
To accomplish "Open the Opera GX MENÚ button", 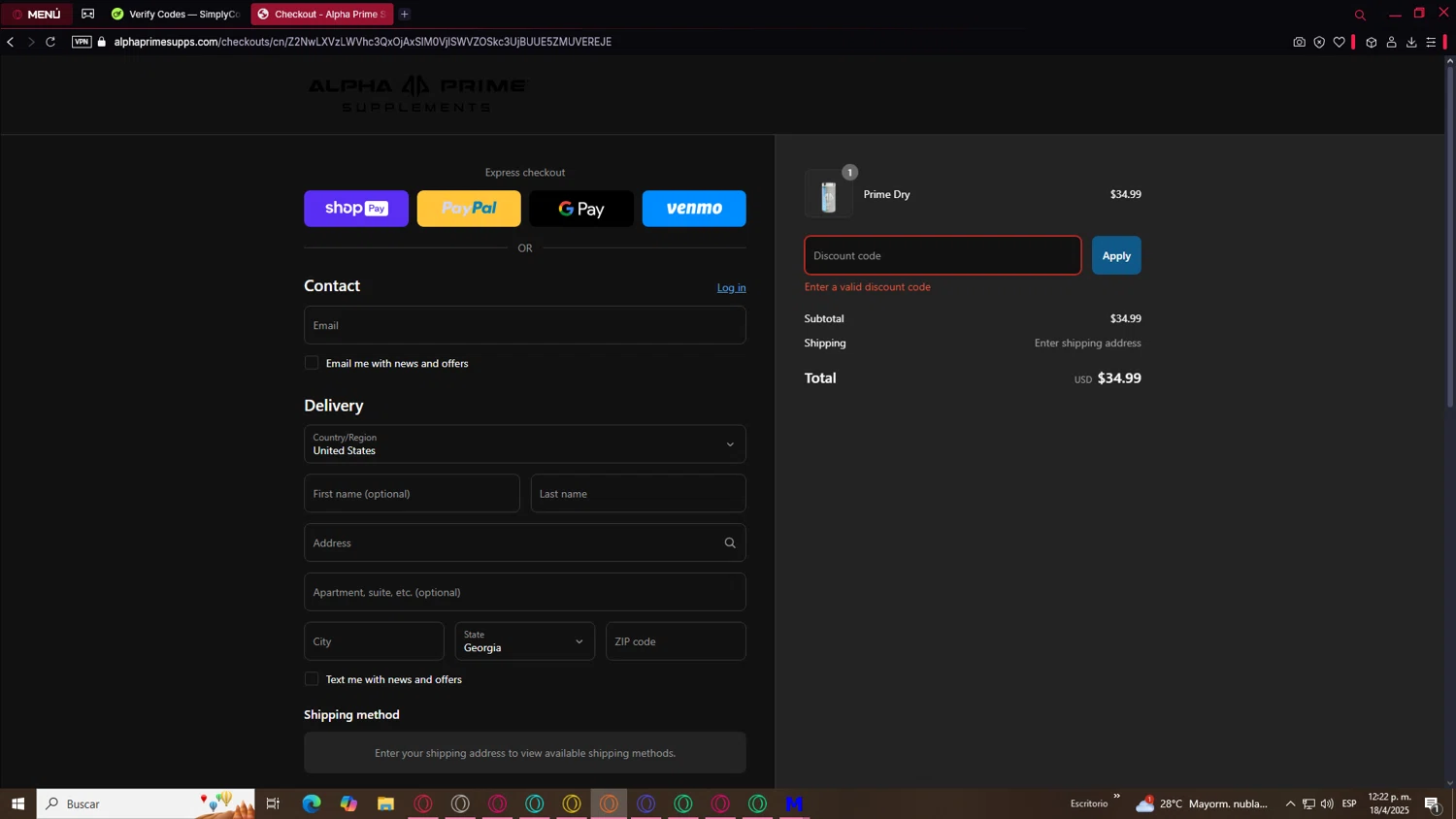I will click(37, 14).
